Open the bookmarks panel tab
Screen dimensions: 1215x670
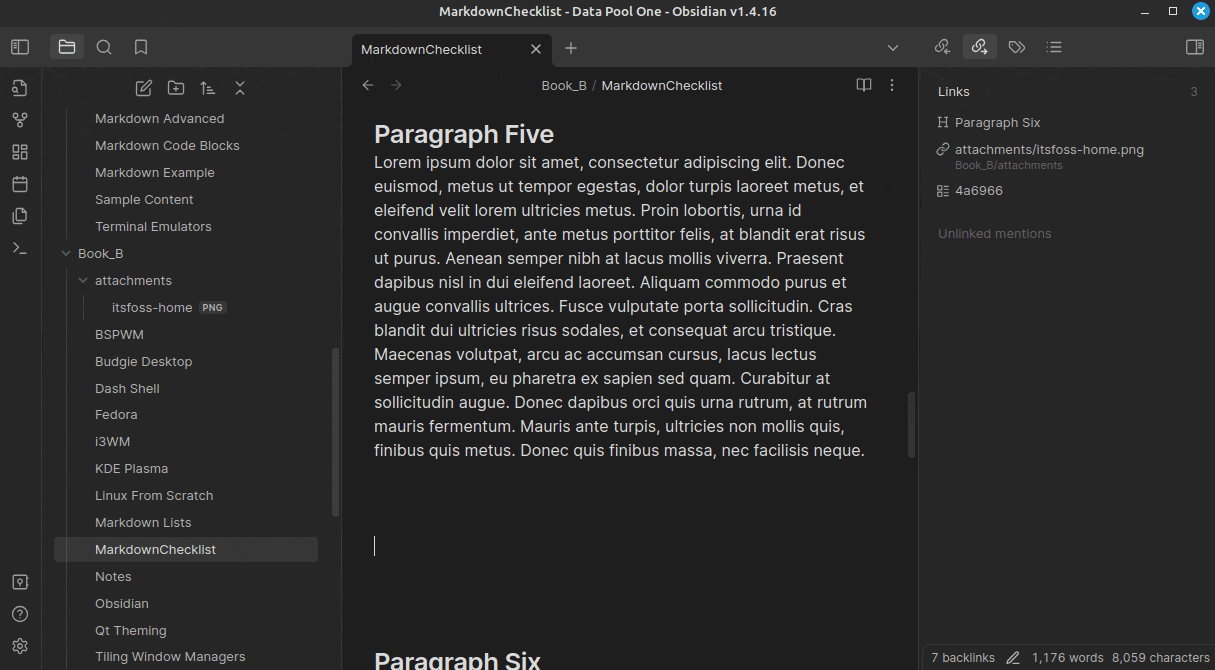pos(141,47)
